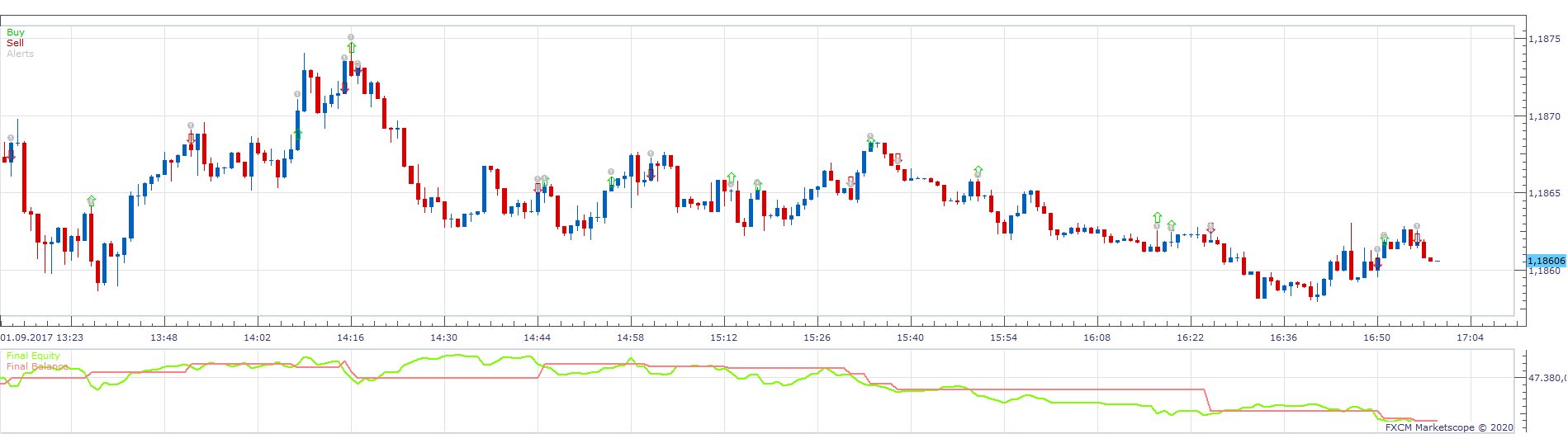
Task: Click the 16:08 time axis label
Action: click(1097, 337)
